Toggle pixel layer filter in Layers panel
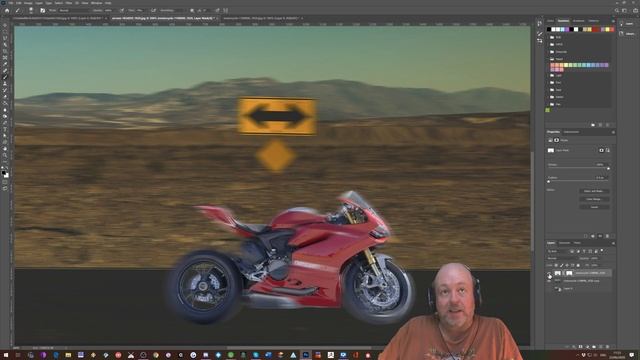The image size is (640, 360). coord(572,251)
